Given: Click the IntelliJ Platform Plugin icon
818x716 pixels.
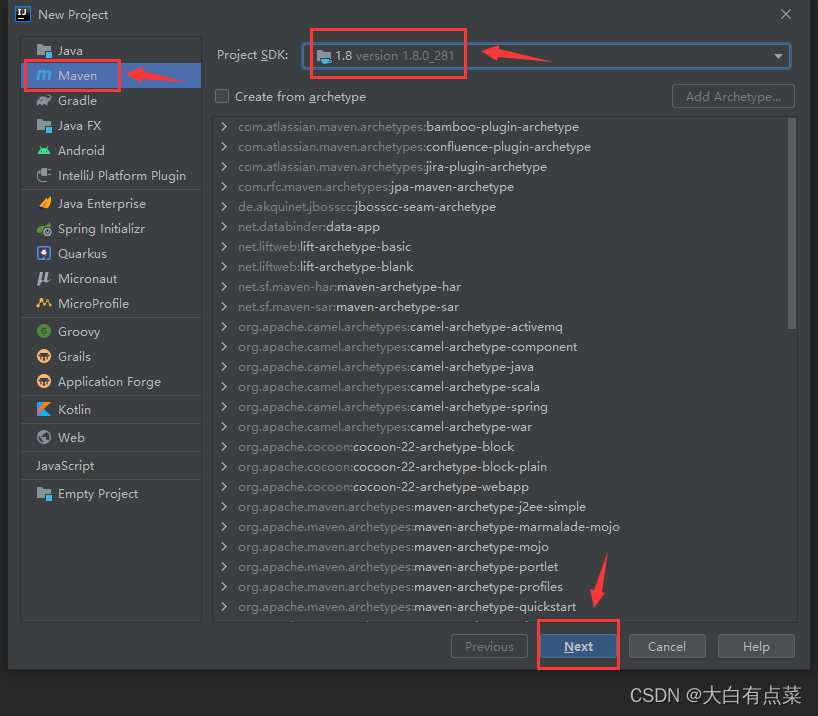Looking at the screenshot, I should click(44, 175).
